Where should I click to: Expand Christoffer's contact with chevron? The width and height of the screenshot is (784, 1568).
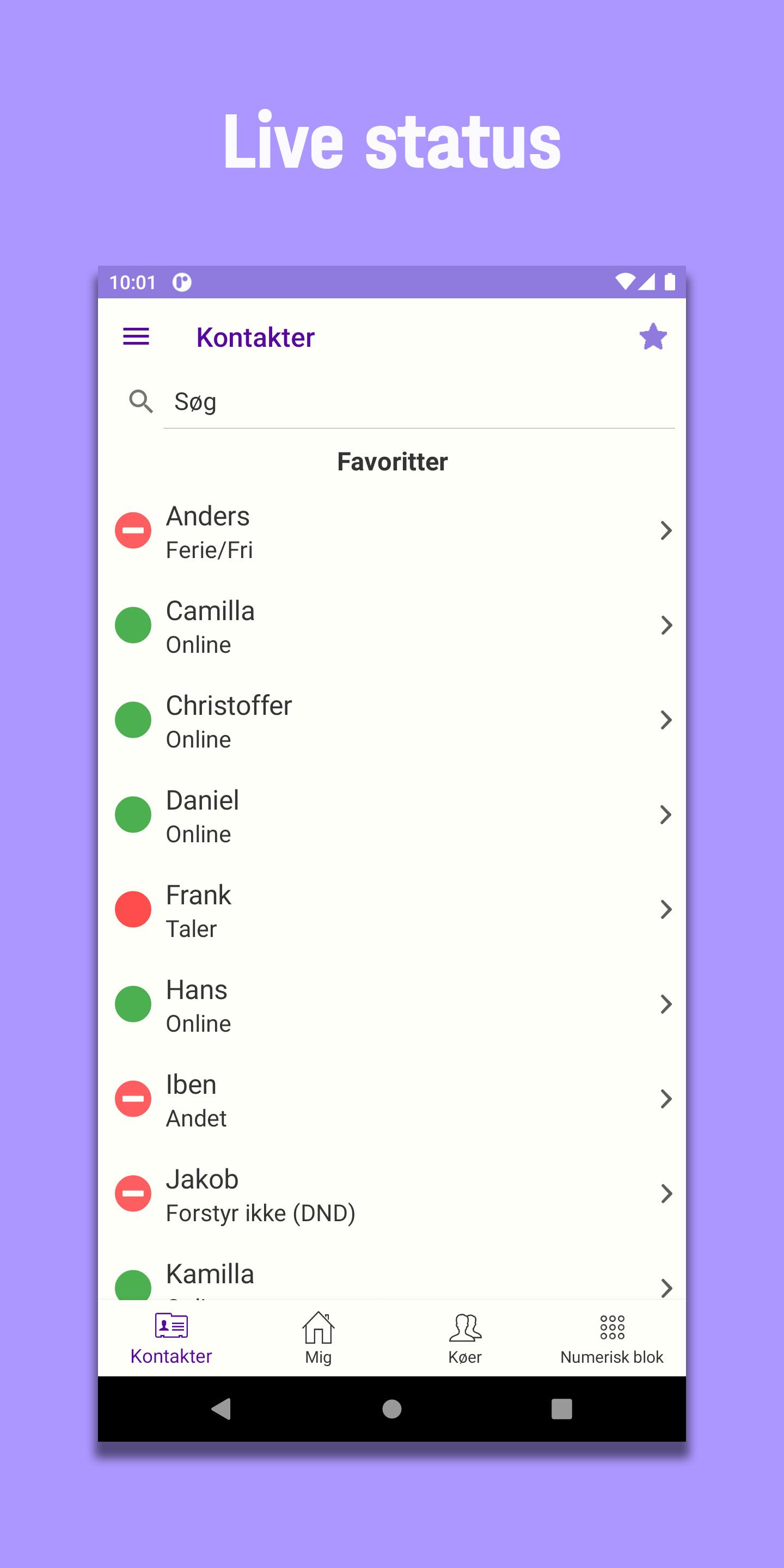(x=666, y=720)
